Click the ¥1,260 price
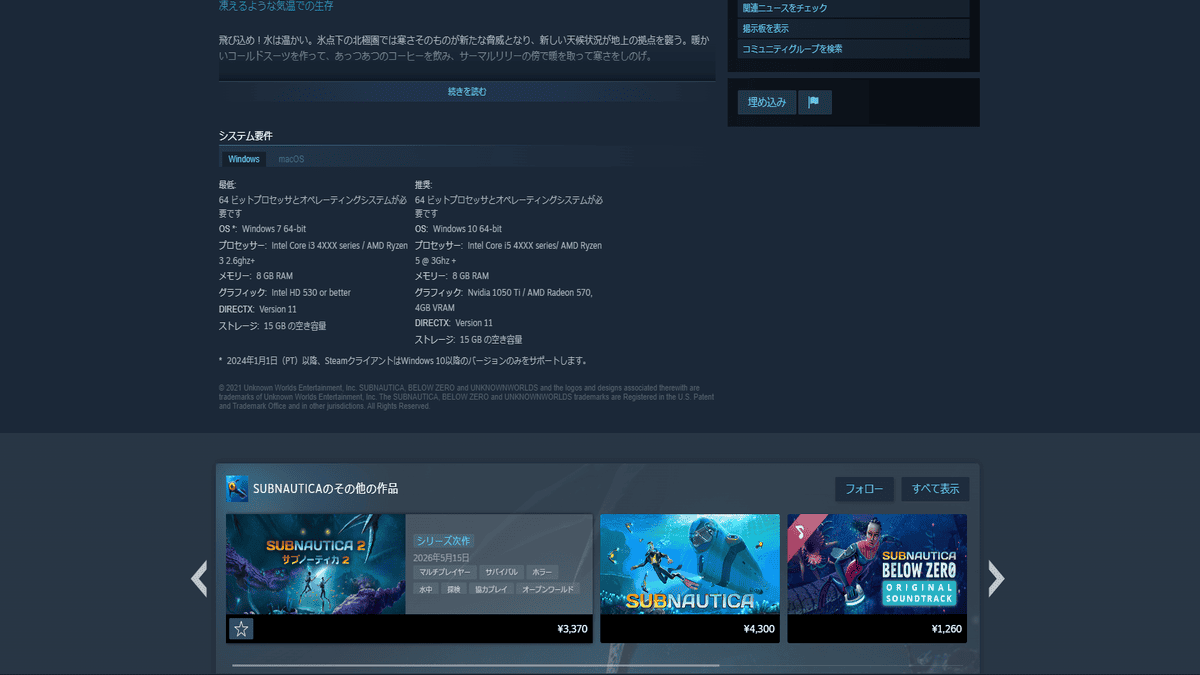 (x=946, y=629)
